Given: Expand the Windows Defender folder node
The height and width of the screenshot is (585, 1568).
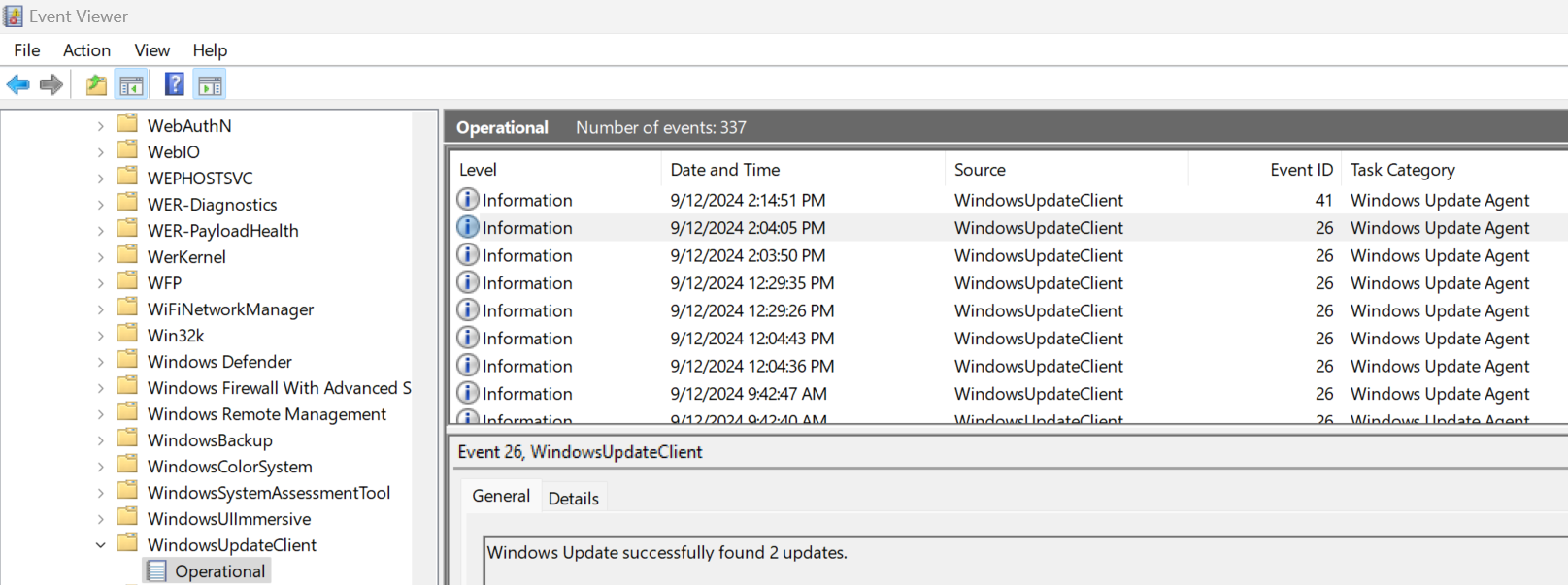Looking at the screenshot, I should coord(101,362).
